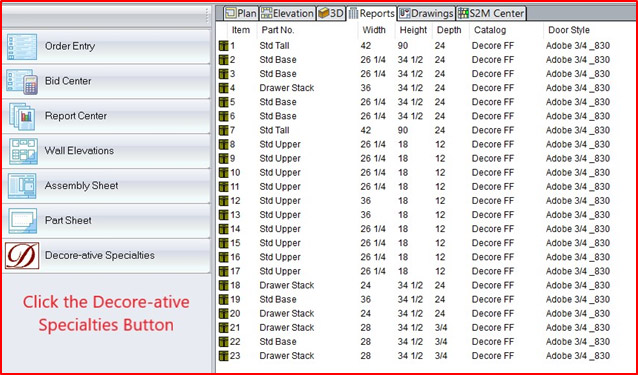Sort by the Depth column header

coord(449,31)
